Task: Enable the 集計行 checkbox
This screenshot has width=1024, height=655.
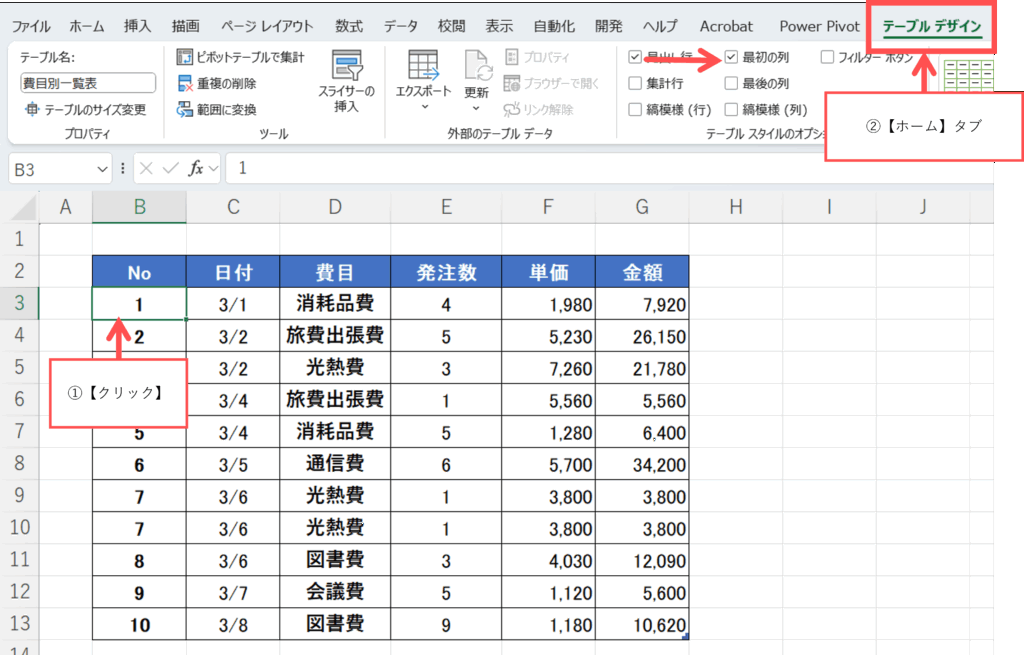Action: coord(636,84)
